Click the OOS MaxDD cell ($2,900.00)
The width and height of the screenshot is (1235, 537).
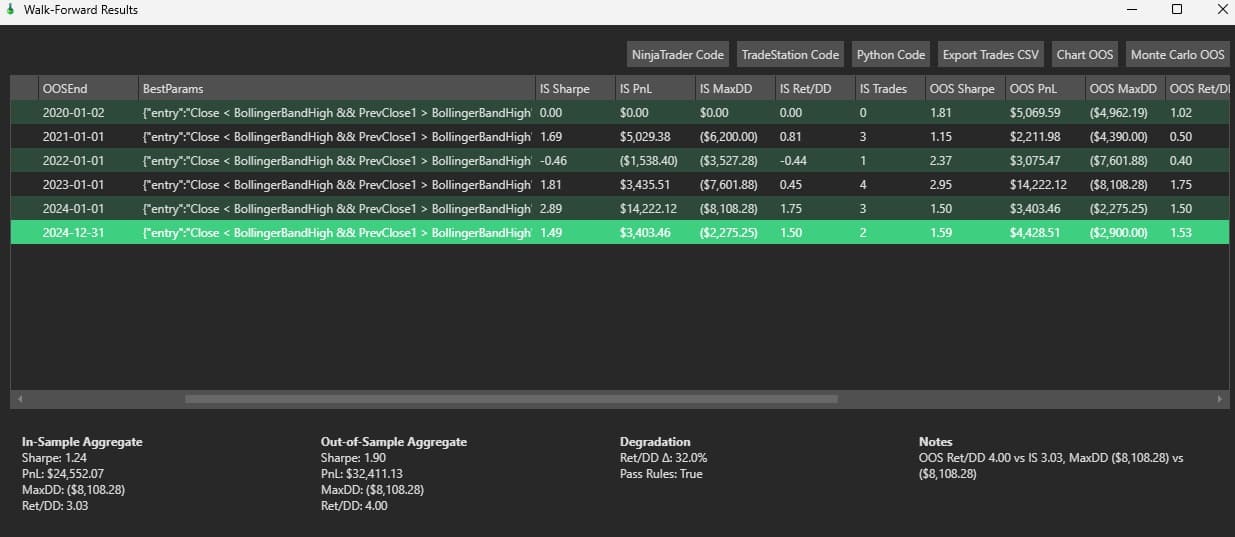[x=1118, y=233]
